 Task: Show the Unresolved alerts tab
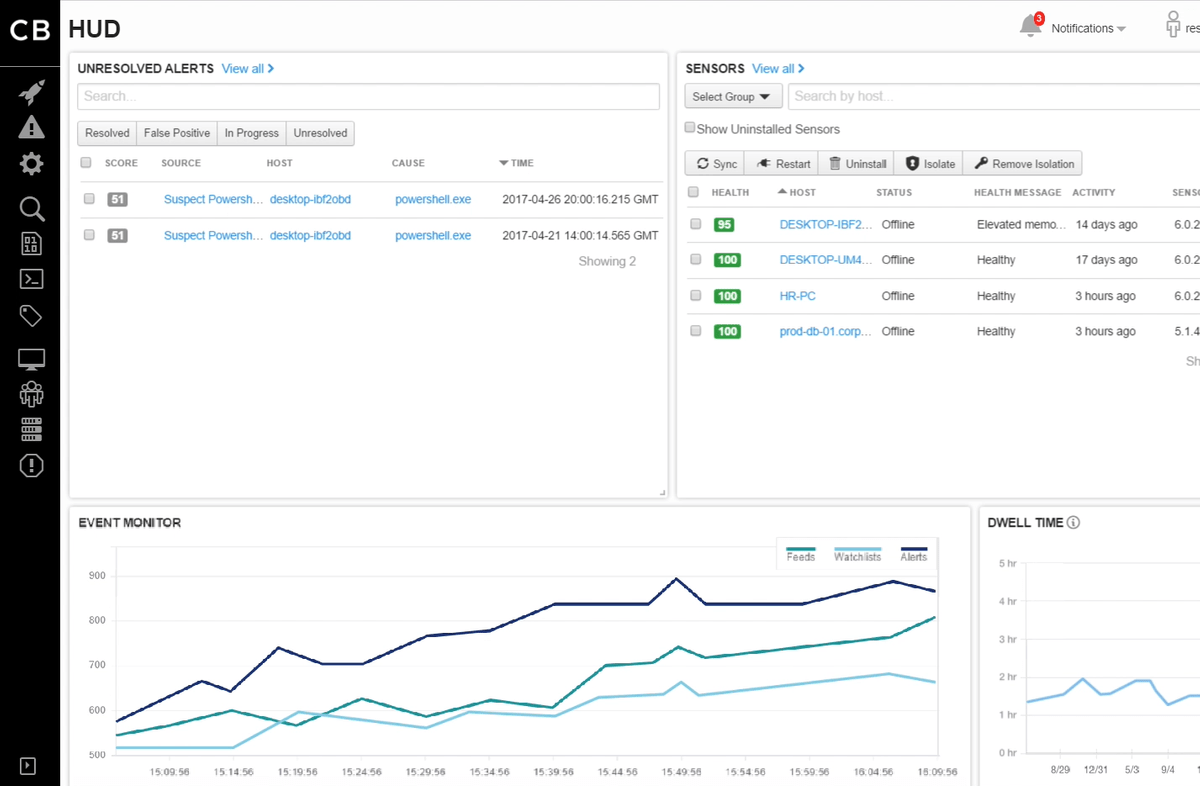point(320,133)
